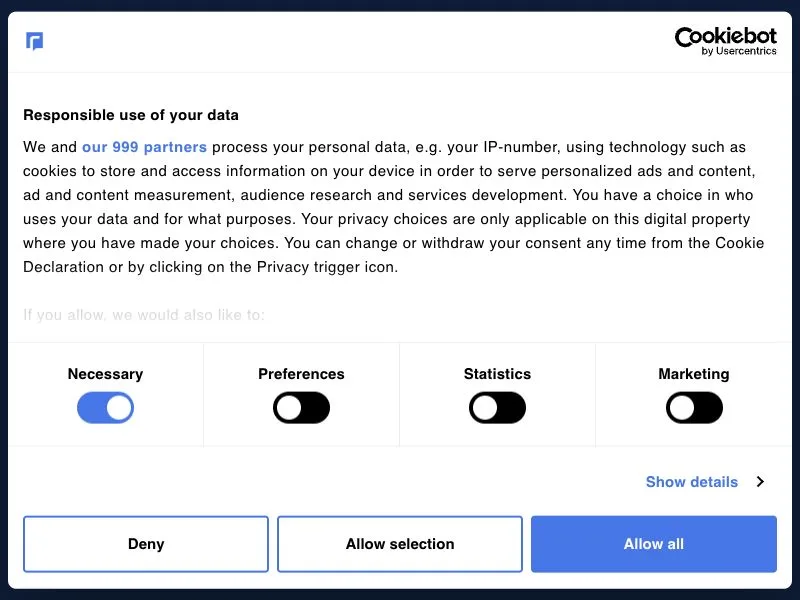Viewport: 800px width, 600px height.
Task: Accept cookies with Allow all button
Action: 654,544
